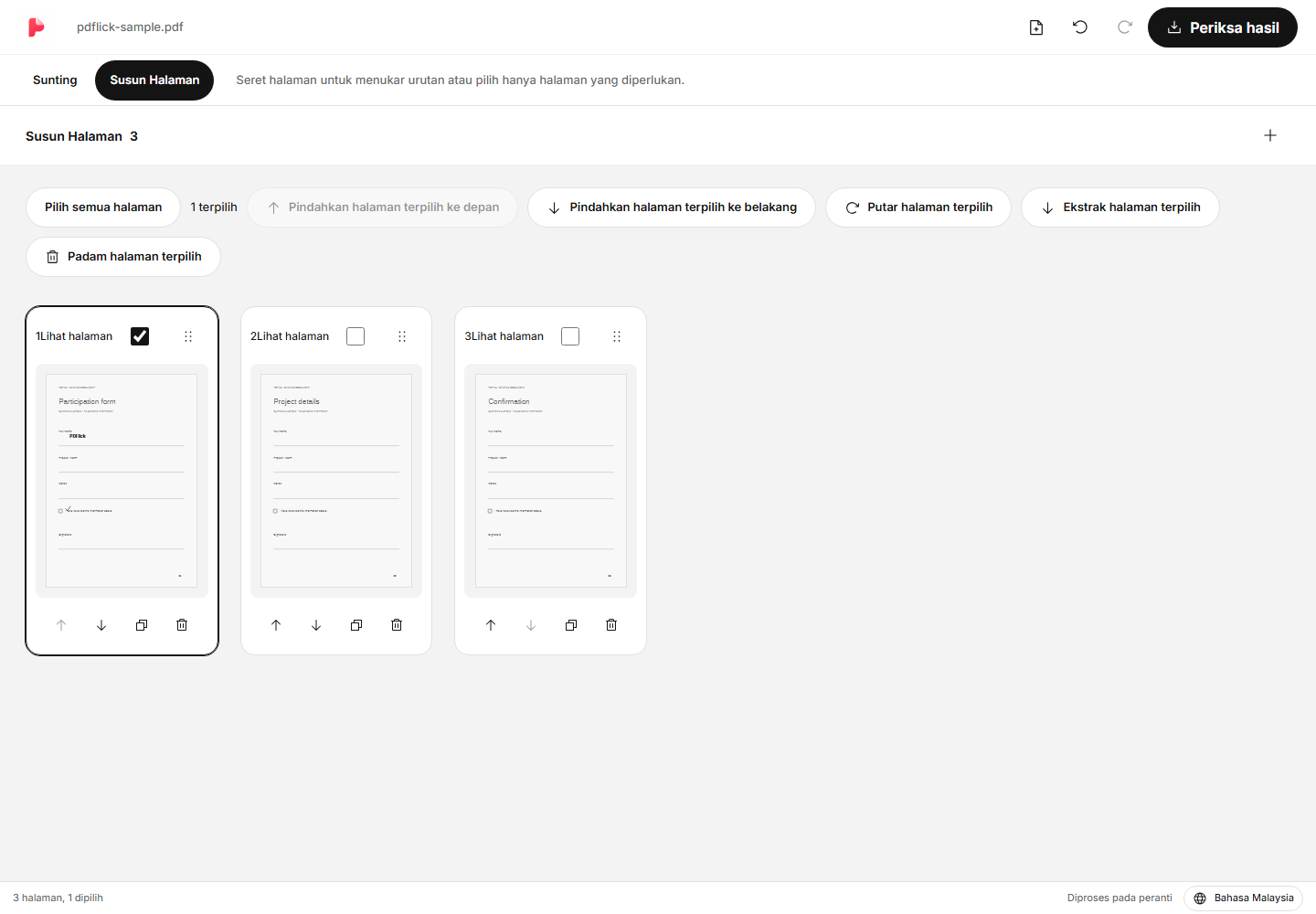Move page 3 down with the arrow icon

(x=531, y=625)
